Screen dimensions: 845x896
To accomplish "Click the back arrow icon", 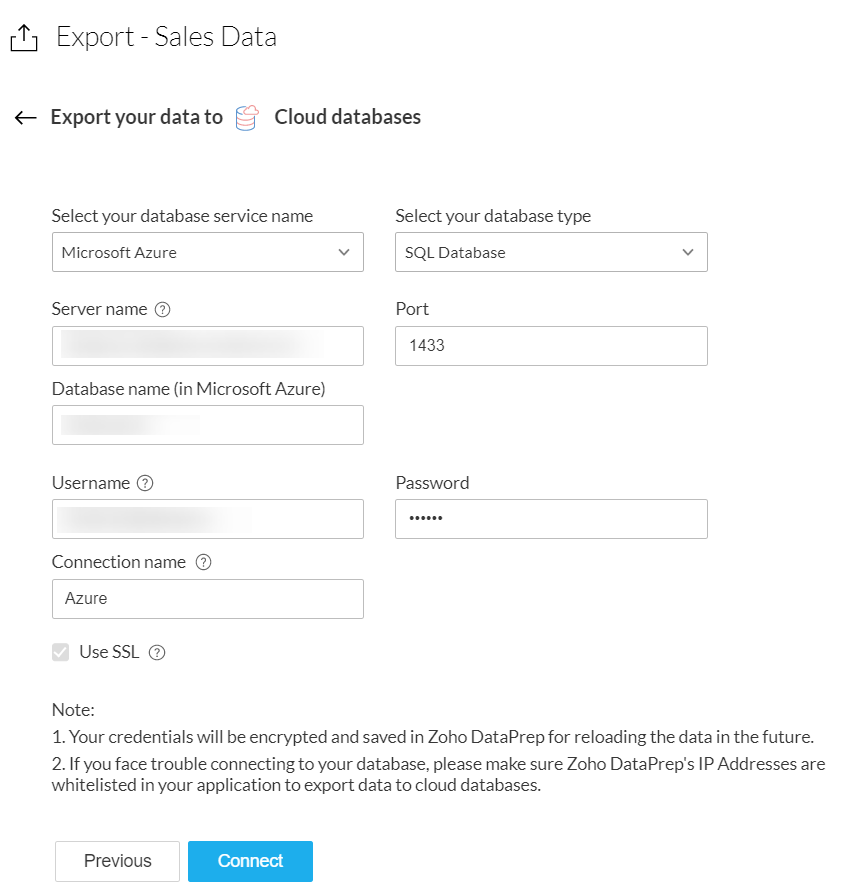I will tap(26, 118).
